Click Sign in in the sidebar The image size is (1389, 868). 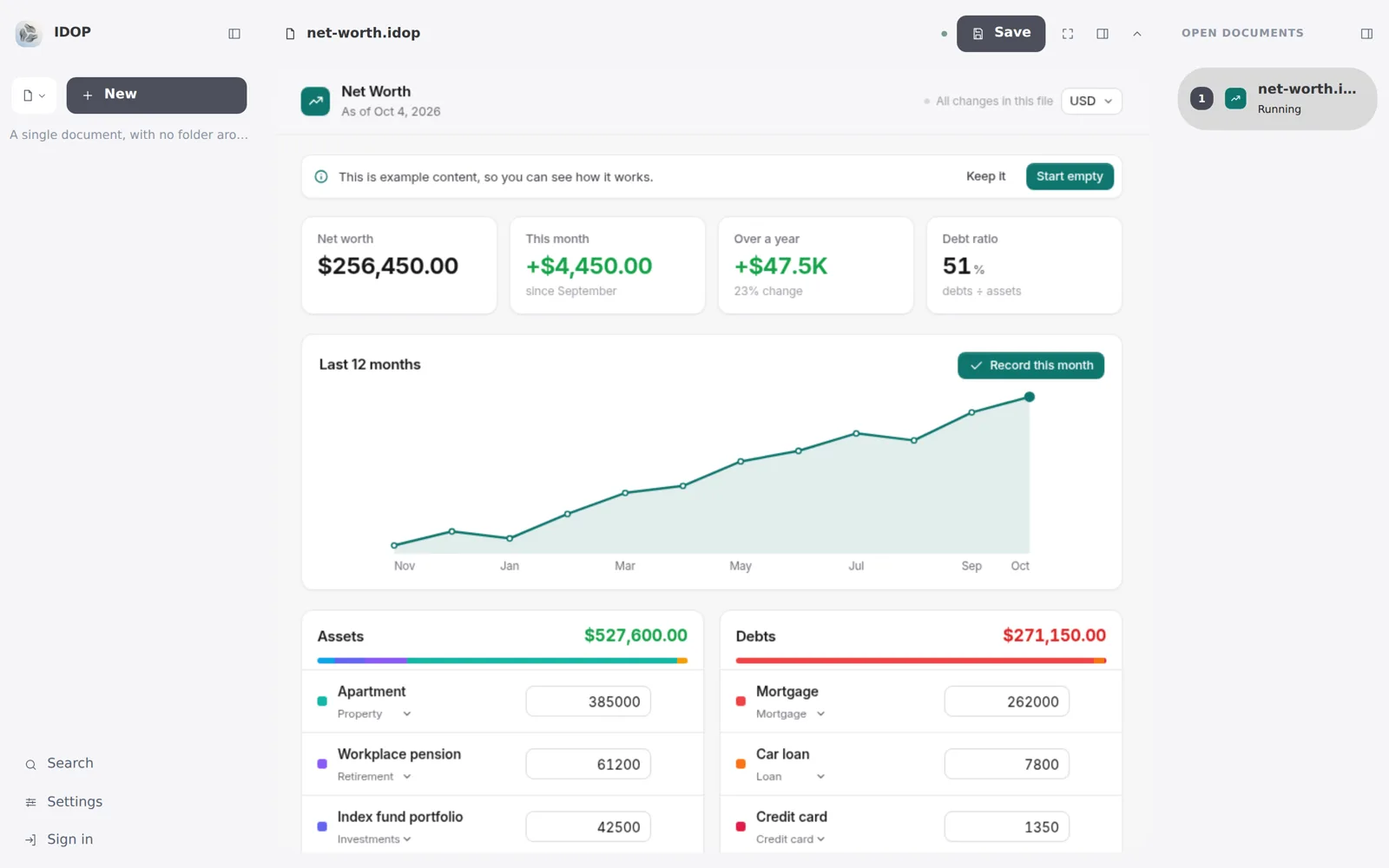(x=69, y=839)
